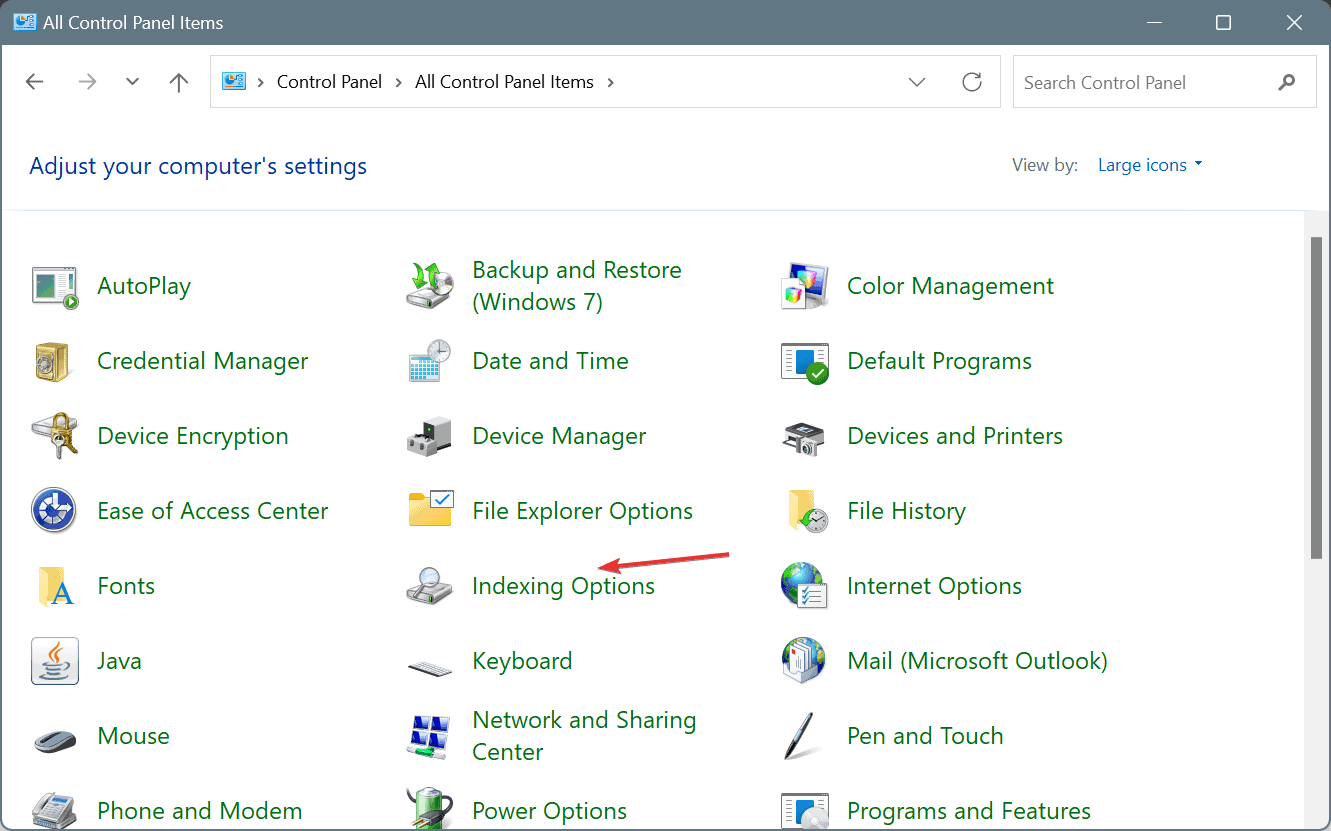This screenshot has width=1331, height=831.
Task: Open the AutoPlay icon
Action: point(55,286)
